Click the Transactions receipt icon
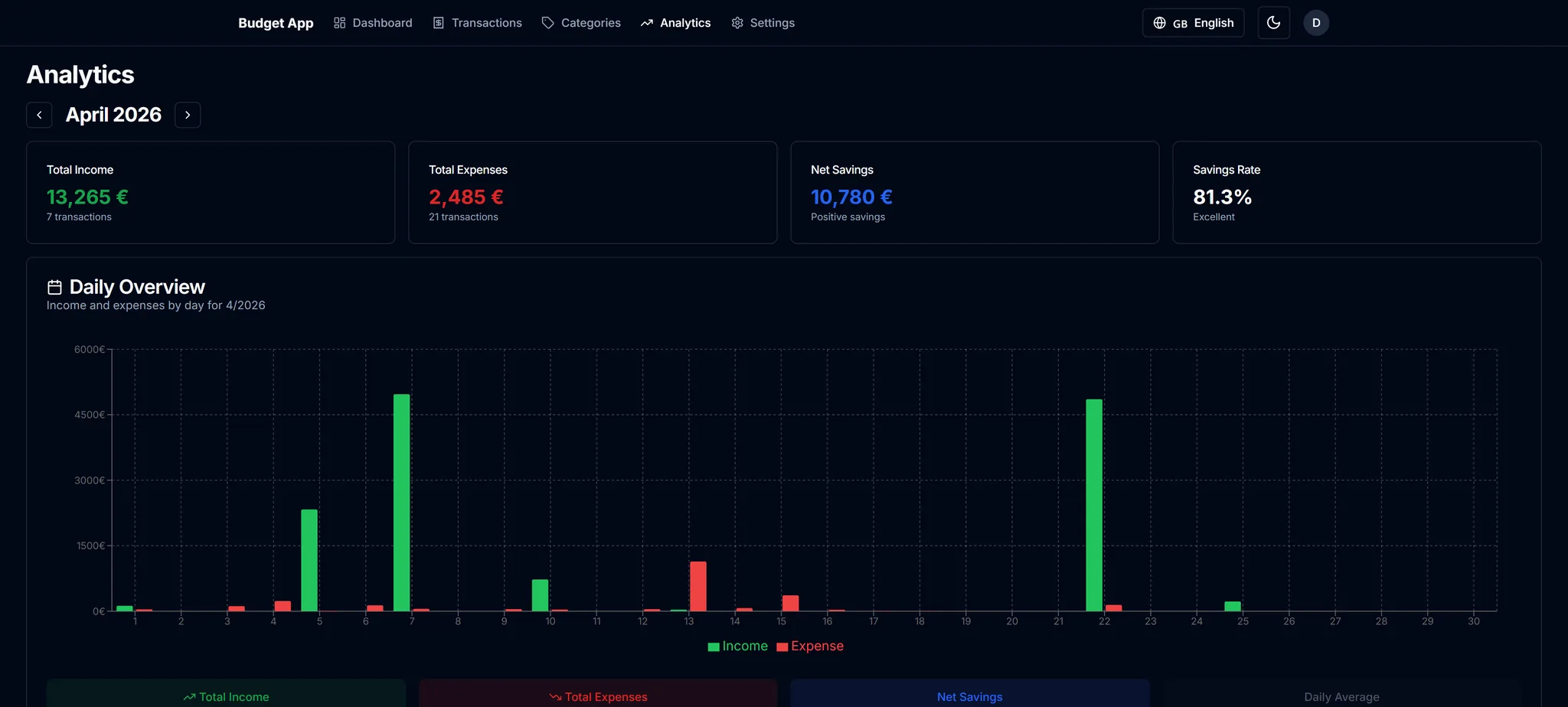Viewport: 1568px width, 707px height. [439, 23]
